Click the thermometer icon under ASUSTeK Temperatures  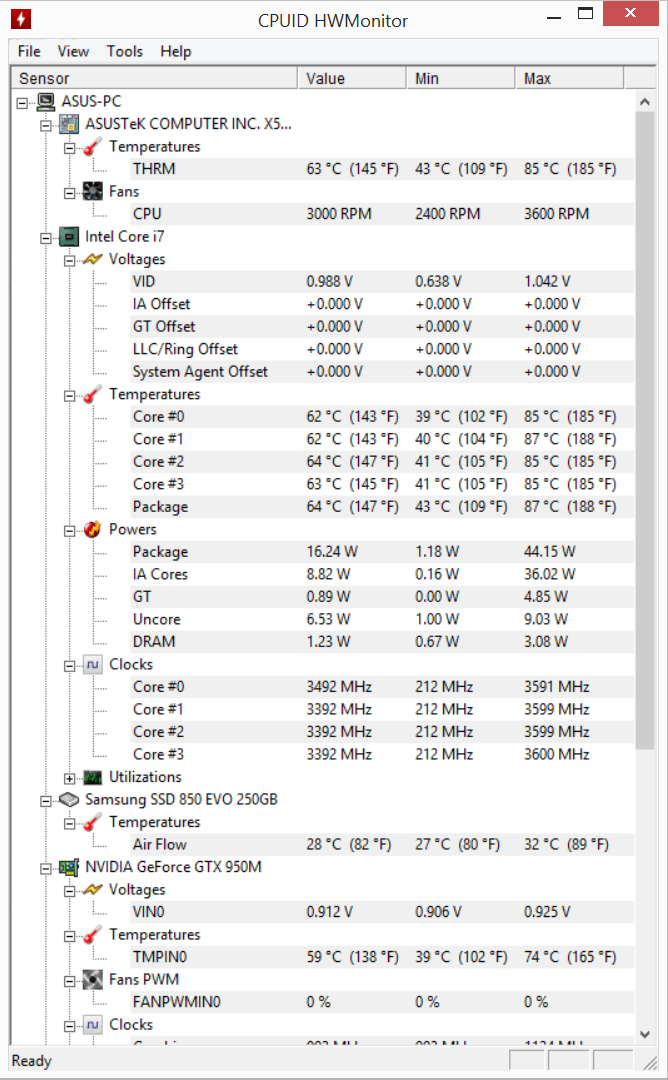tap(93, 147)
